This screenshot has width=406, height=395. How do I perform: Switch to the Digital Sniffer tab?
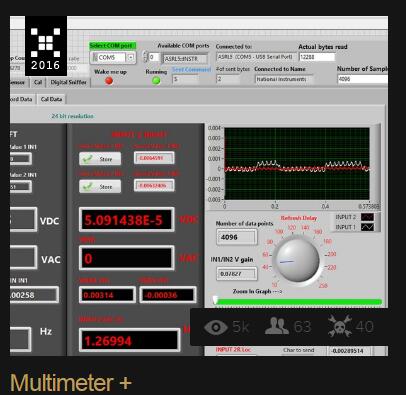click(68, 82)
